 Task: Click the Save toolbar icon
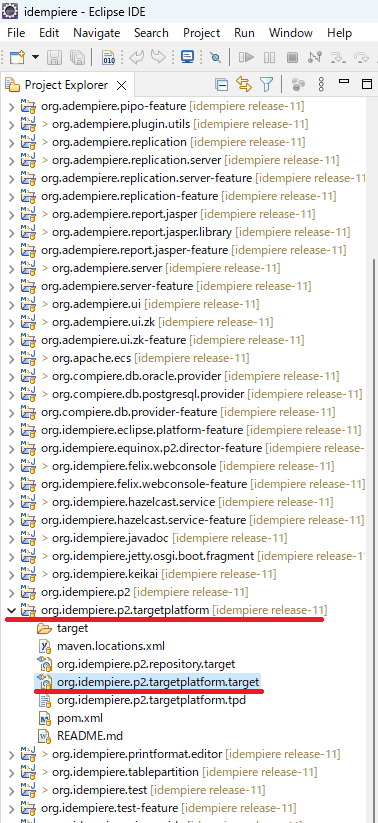pos(54,57)
